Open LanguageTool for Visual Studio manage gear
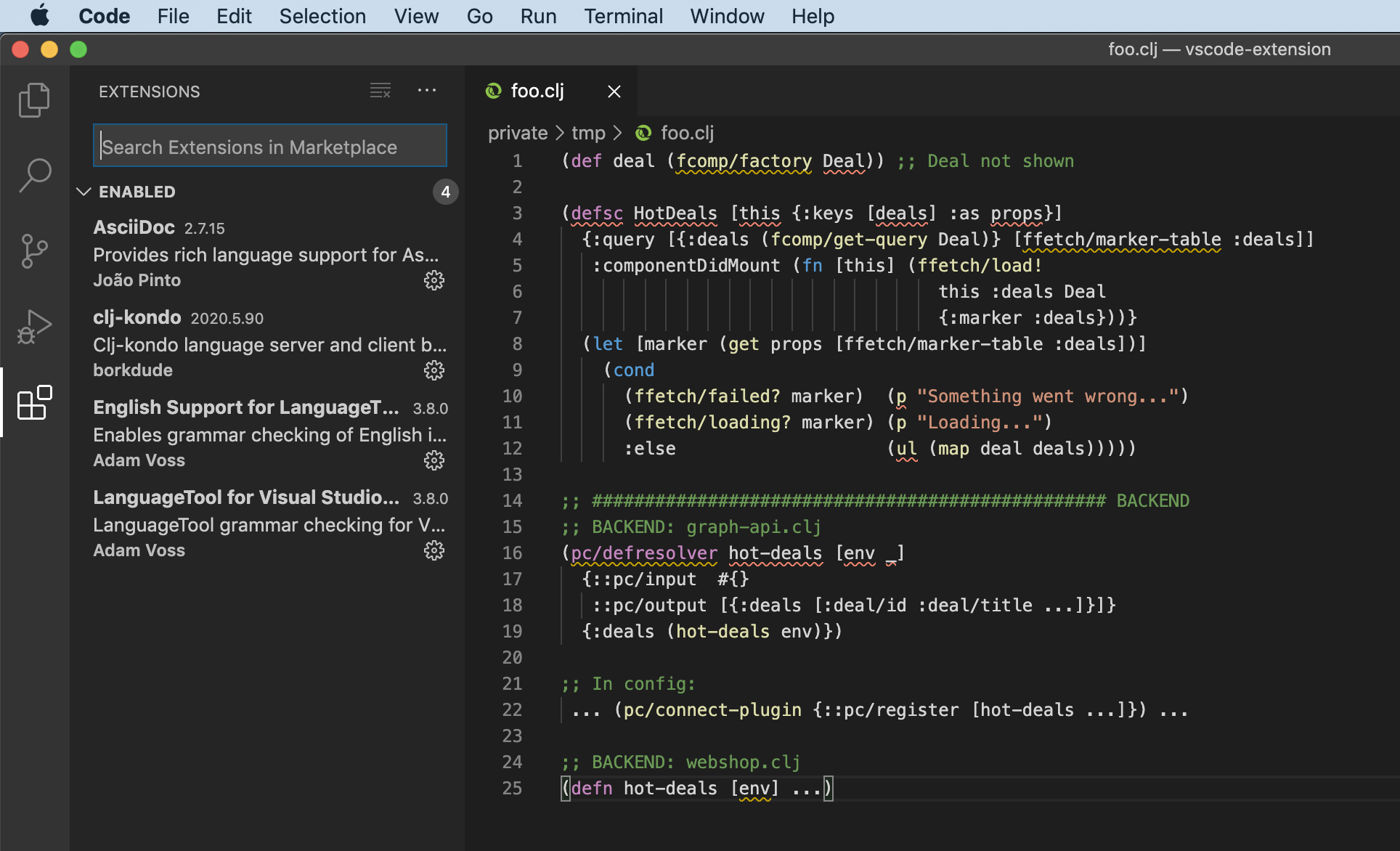The height and width of the screenshot is (851, 1400). [x=434, y=550]
